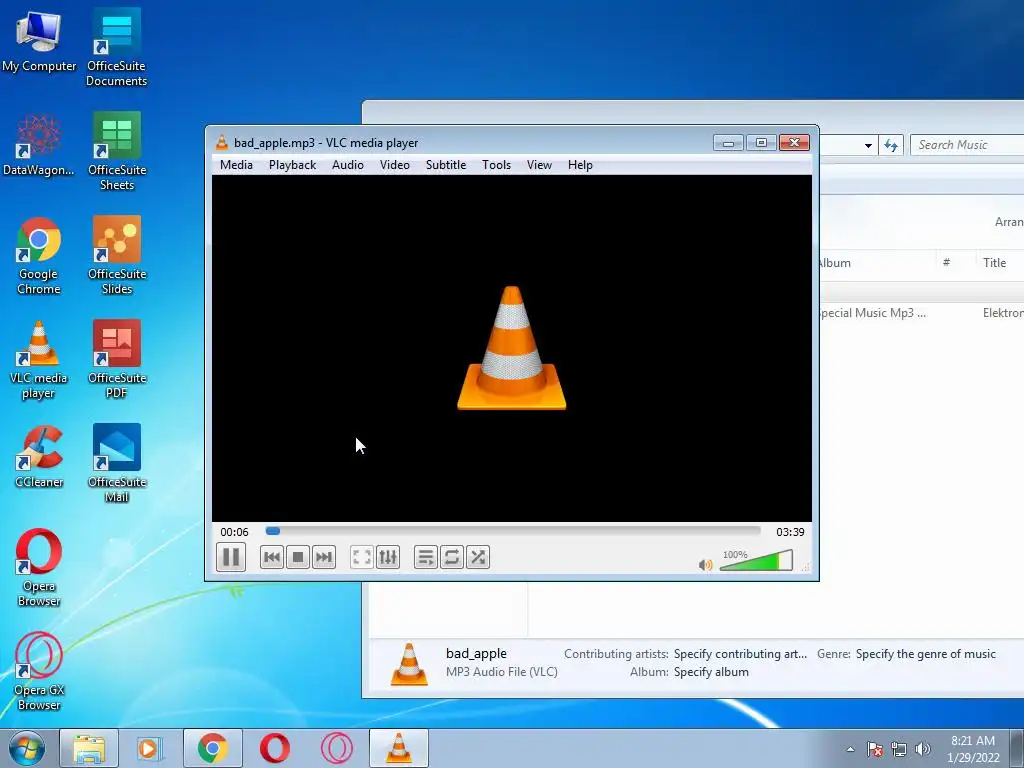
Task: Open the Subtitle menu
Action: click(x=446, y=165)
